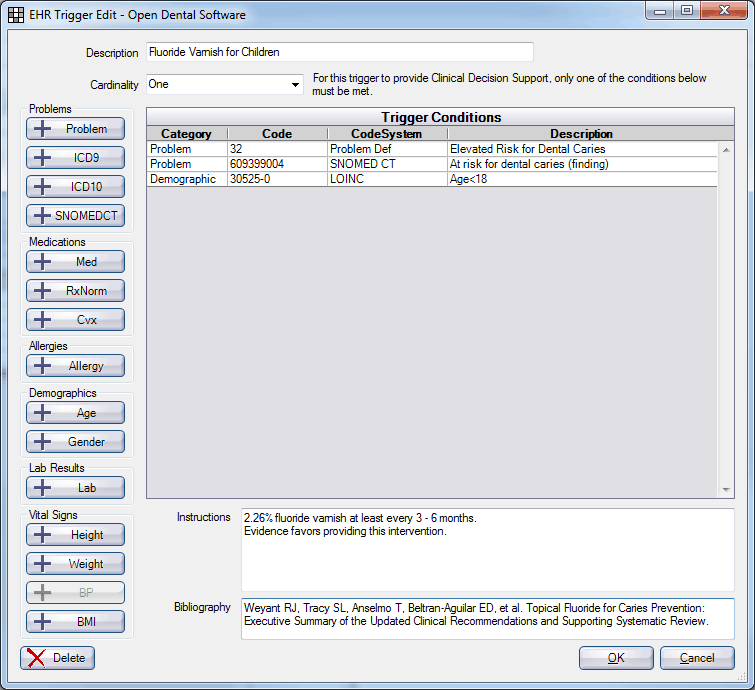Click the red X Delete button
Image resolution: width=755 pixels, height=690 pixels.
click(x=58, y=658)
